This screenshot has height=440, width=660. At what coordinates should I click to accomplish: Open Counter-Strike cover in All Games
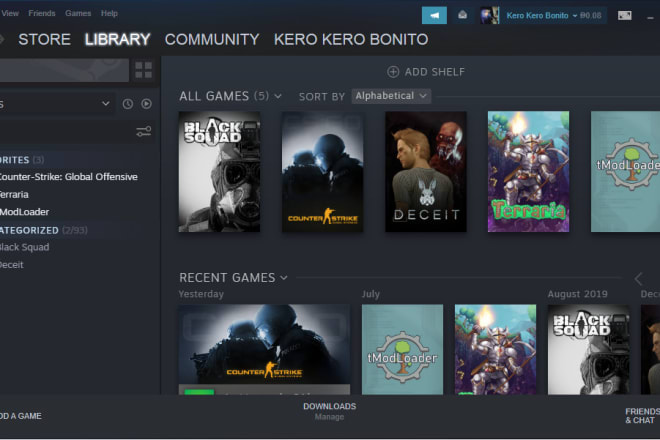tap(322, 172)
